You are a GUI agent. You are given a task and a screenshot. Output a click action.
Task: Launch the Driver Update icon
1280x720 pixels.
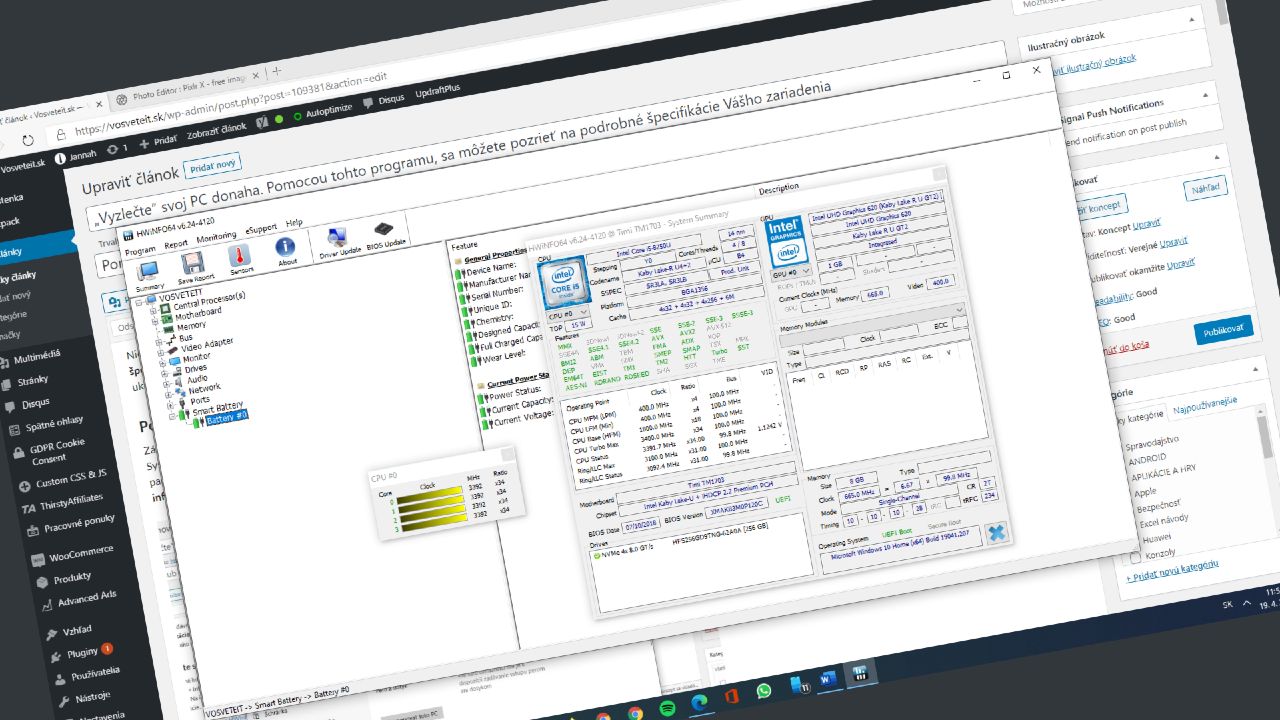coord(336,238)
